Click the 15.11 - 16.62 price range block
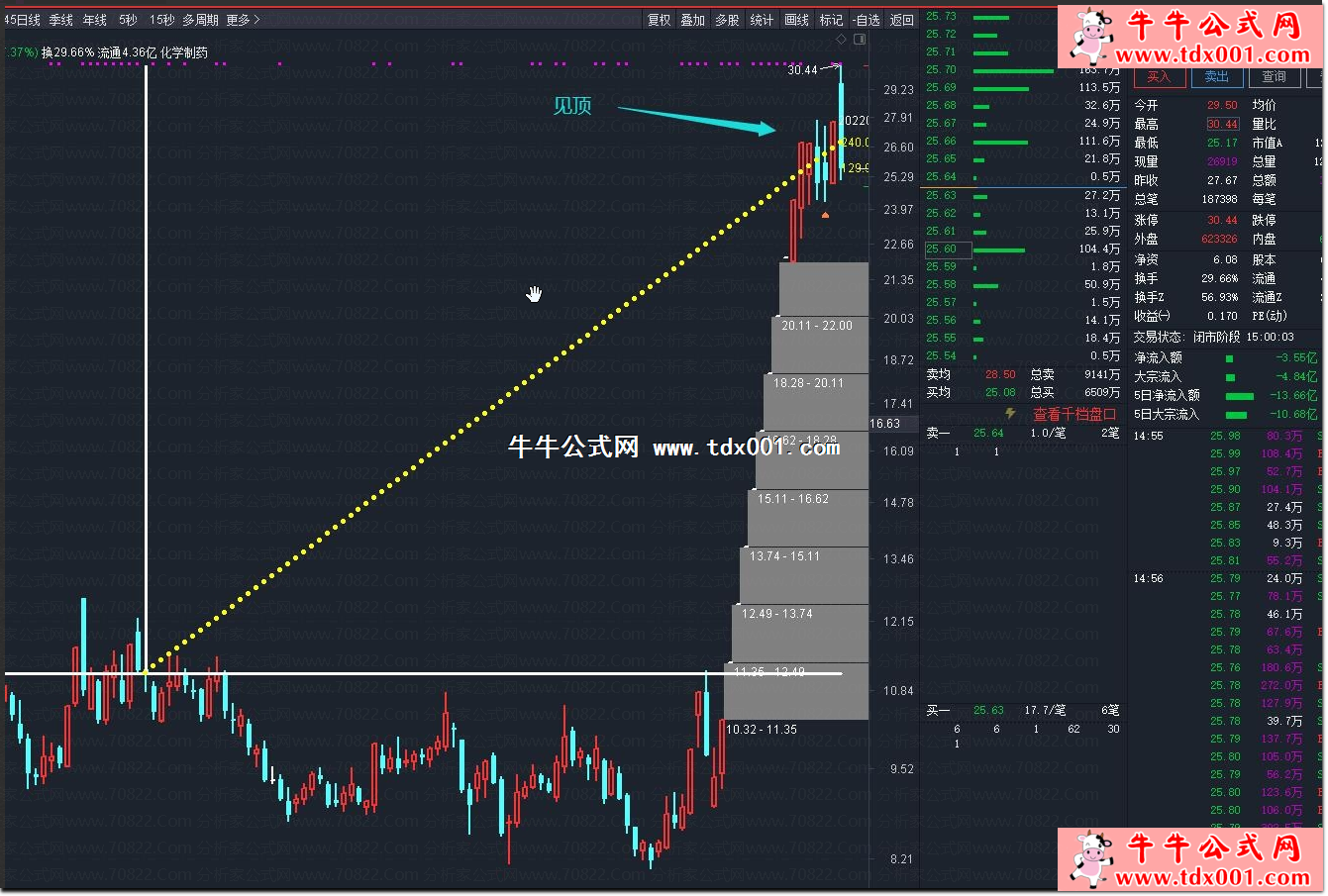Viewport: 1328px width, 896px height. [808, 518]
